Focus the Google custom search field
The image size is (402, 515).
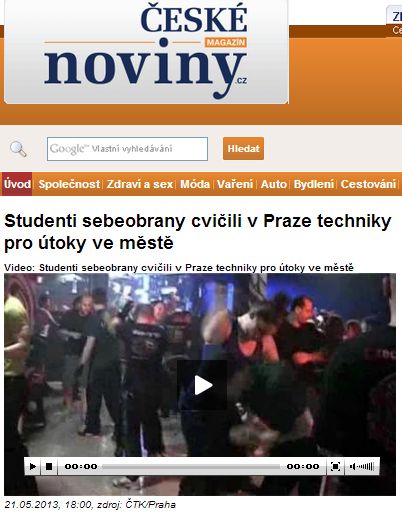pos(127,149)
